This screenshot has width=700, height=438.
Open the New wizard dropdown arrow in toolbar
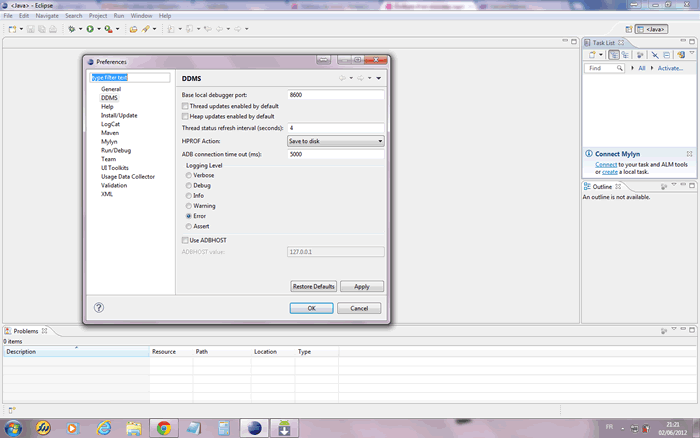[21, 29]
